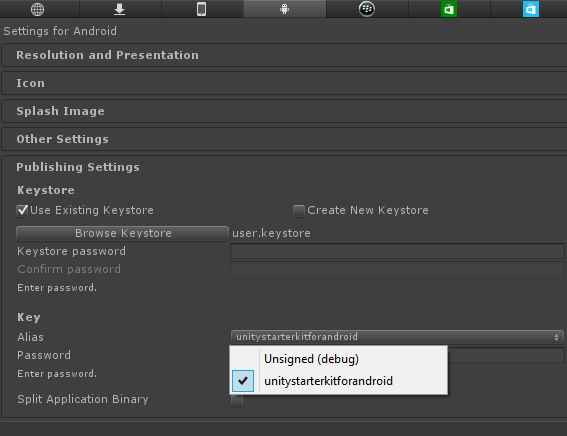Click the Keystore password label
Screen dimensions: 567x436
click(x=72, y=251)
